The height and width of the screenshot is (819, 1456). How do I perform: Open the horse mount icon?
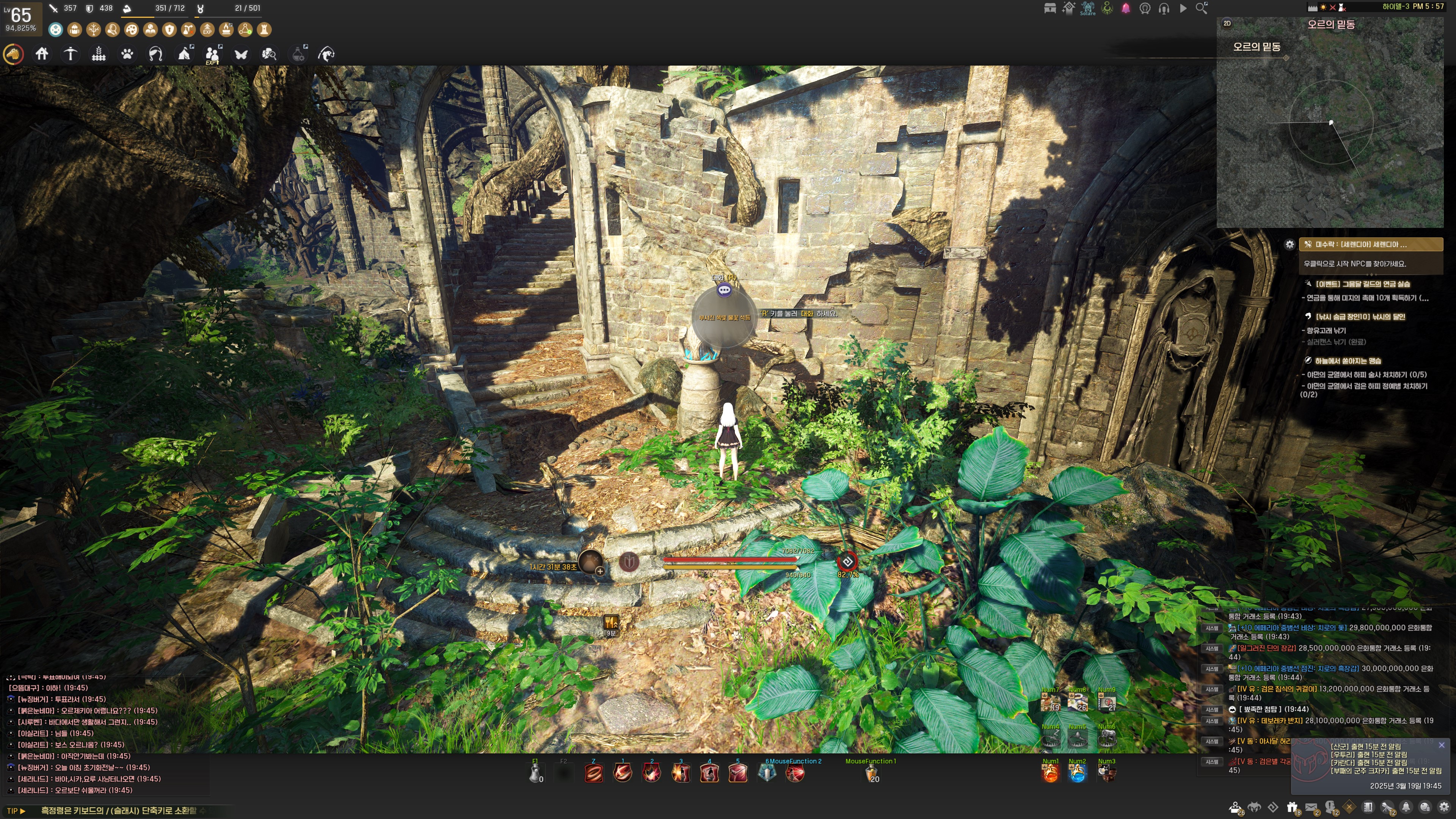[14, 54]
